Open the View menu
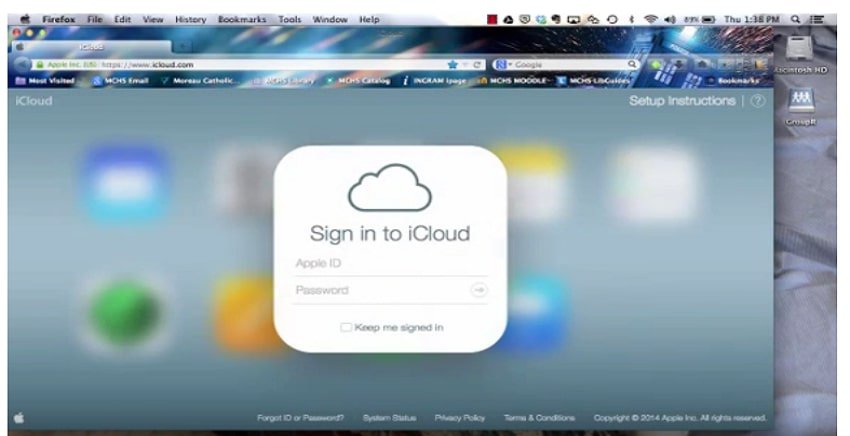 [153, 20]
